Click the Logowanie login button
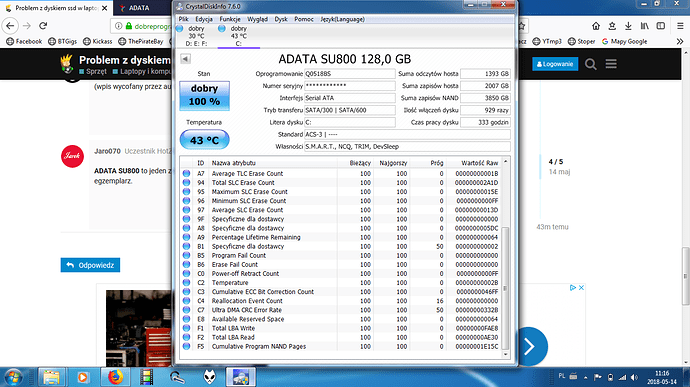690x387 pixels. point(555,64)
